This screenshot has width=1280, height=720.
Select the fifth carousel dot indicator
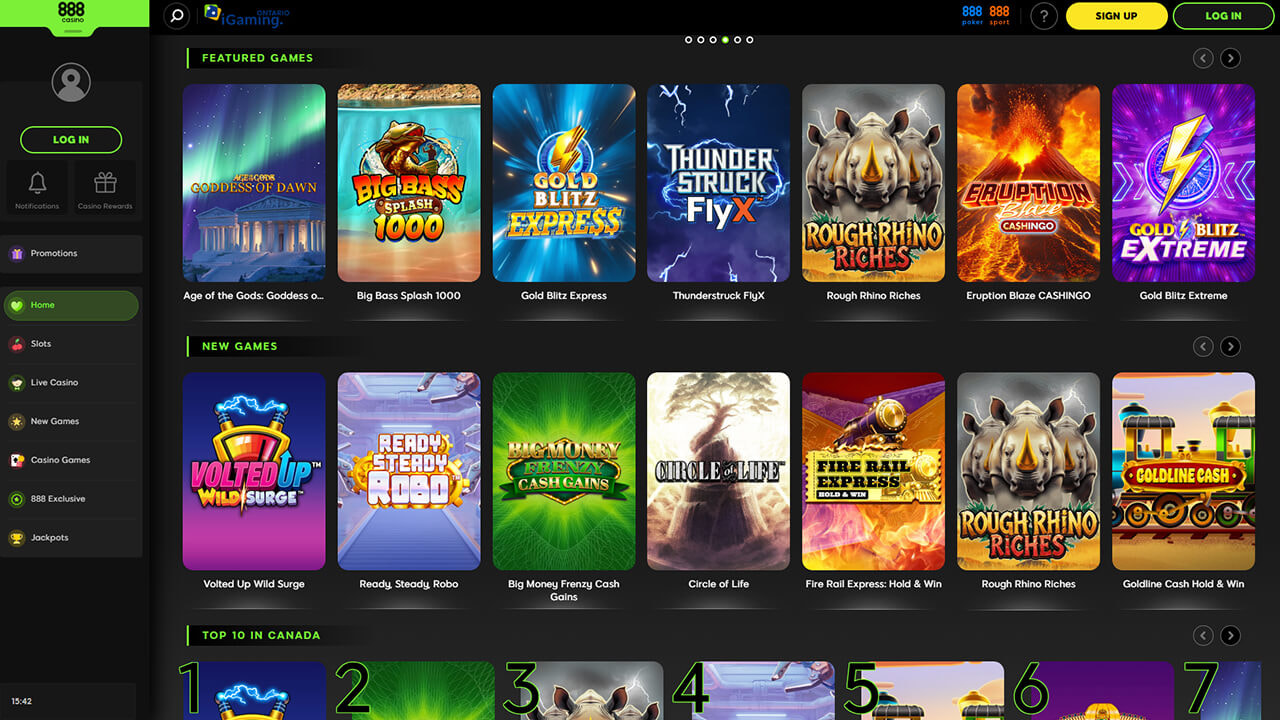[x=737, y=40]
